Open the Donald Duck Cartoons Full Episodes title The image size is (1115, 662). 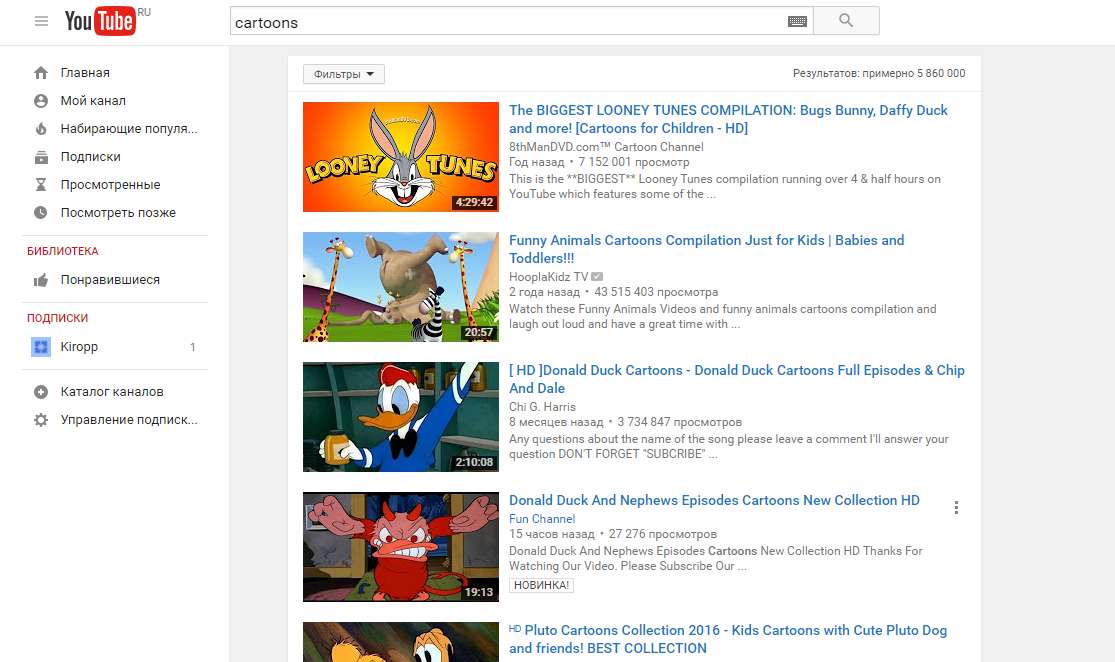(737, 380)
